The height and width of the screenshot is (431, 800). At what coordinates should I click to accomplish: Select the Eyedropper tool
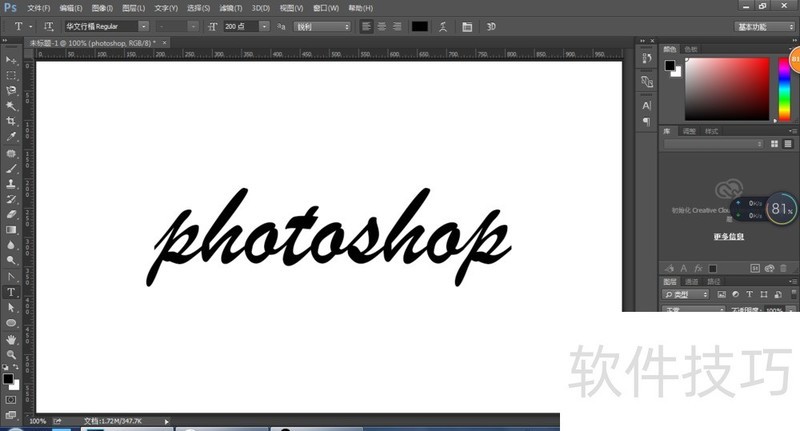[x=11, y=137]
